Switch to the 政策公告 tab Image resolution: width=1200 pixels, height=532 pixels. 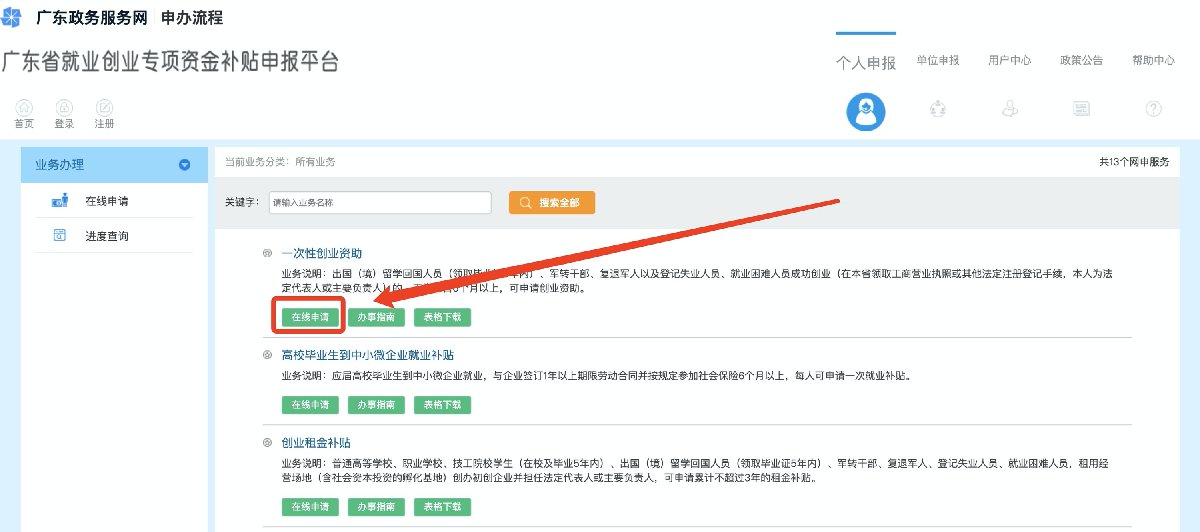(1081, 61)
